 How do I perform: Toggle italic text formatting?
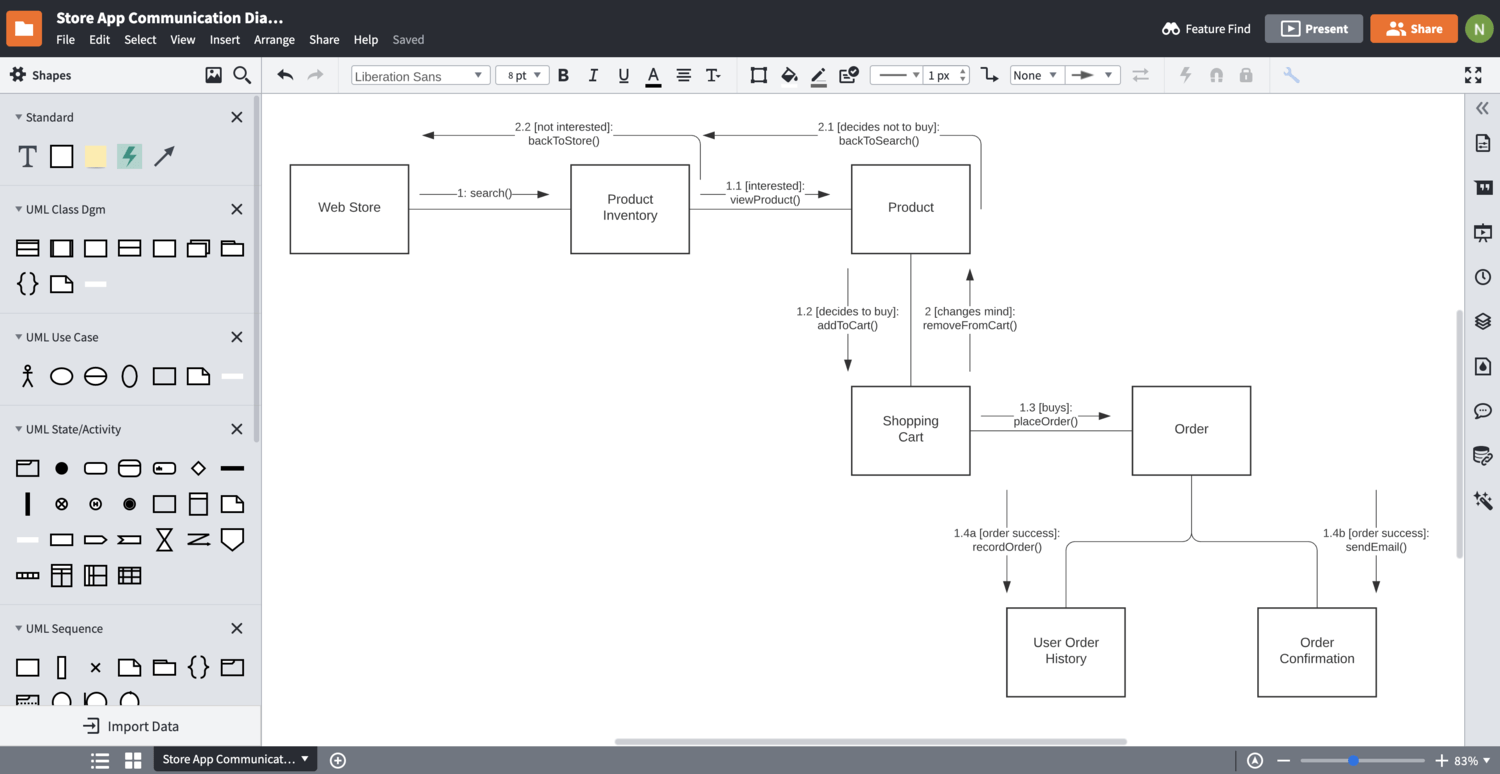[x=593, y=74]
